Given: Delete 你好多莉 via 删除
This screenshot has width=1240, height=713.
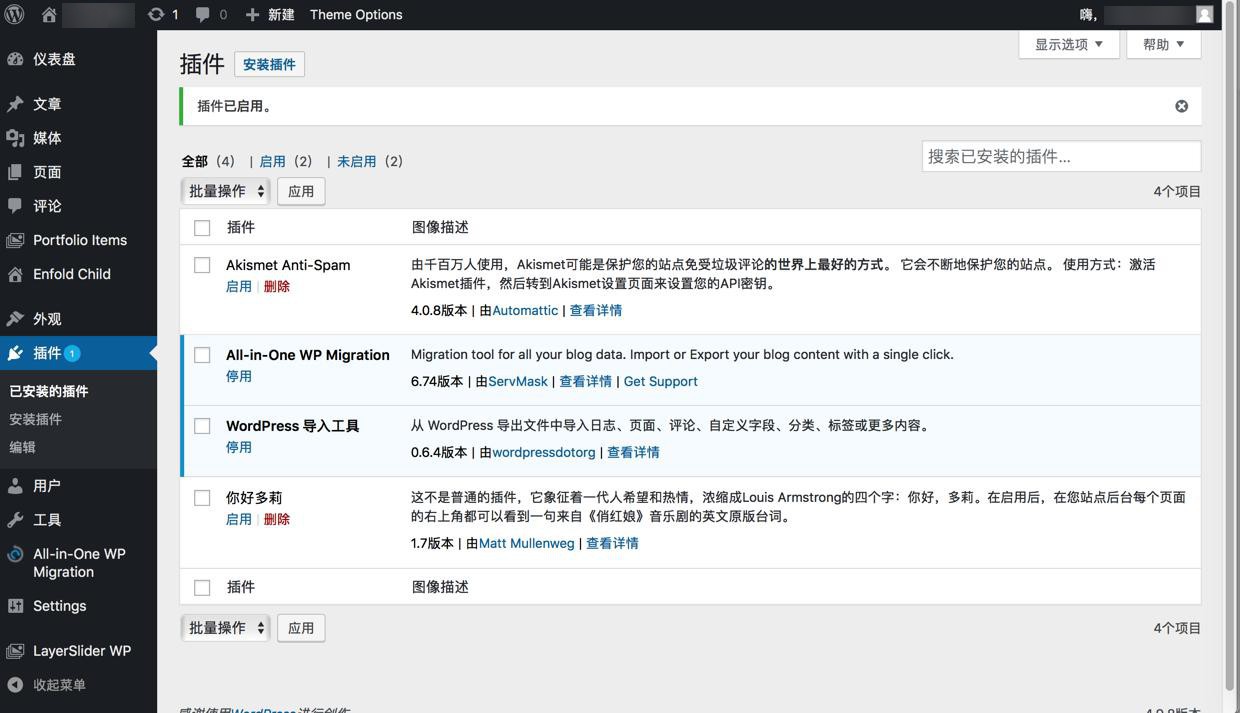Looking at the screenshot, I should click(277, 519).
